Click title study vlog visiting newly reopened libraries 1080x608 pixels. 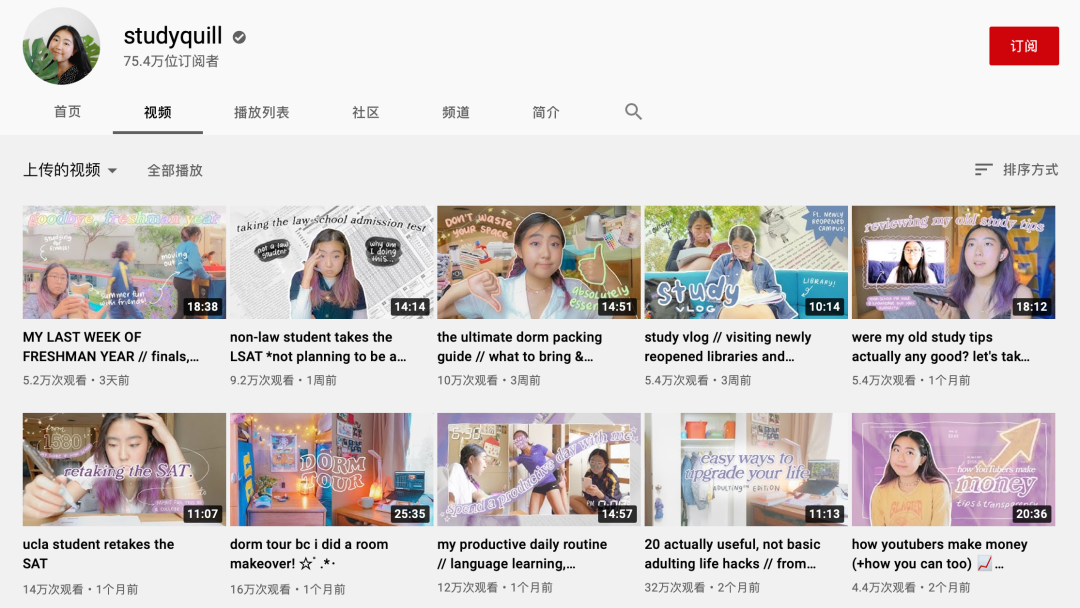(x=728, y=346)
